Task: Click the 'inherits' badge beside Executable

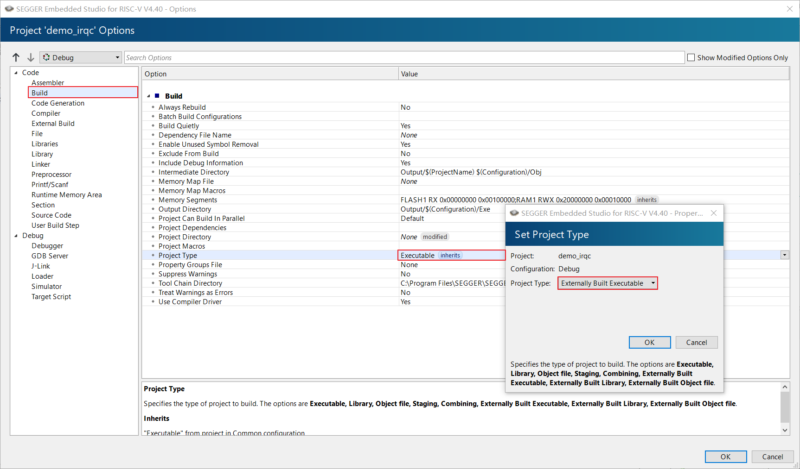Action: pyautogui.click(x=450, y=255)
